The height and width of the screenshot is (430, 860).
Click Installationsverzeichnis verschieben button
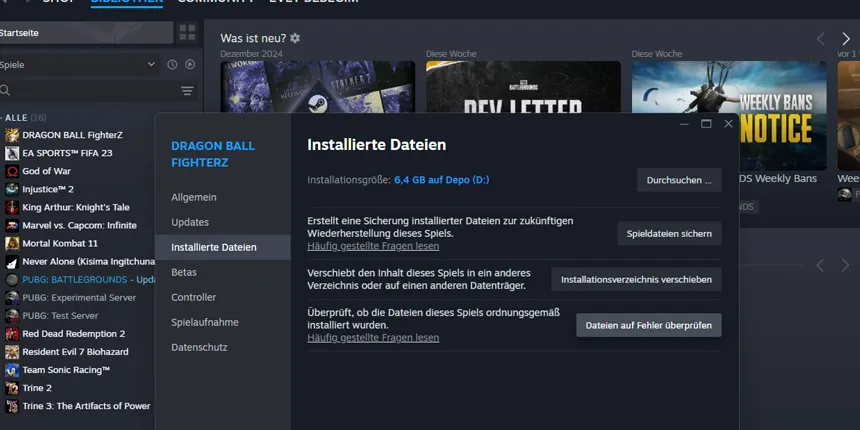(x=636, y=280)
